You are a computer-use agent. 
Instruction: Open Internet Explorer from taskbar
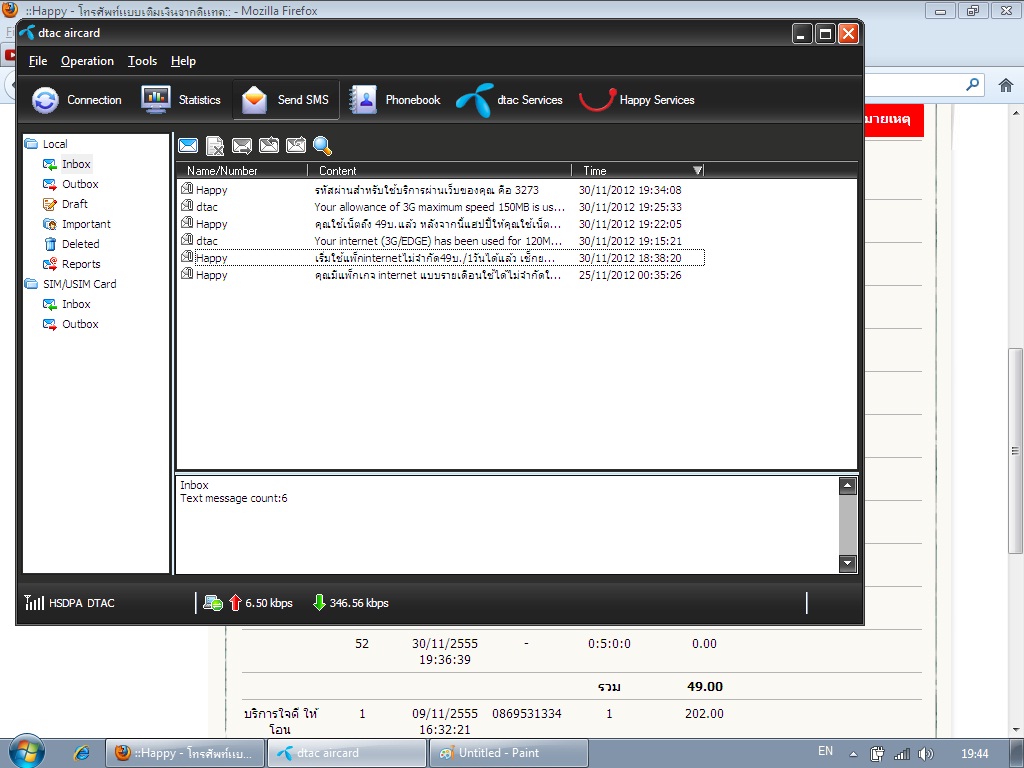click(x=82, y=753)
